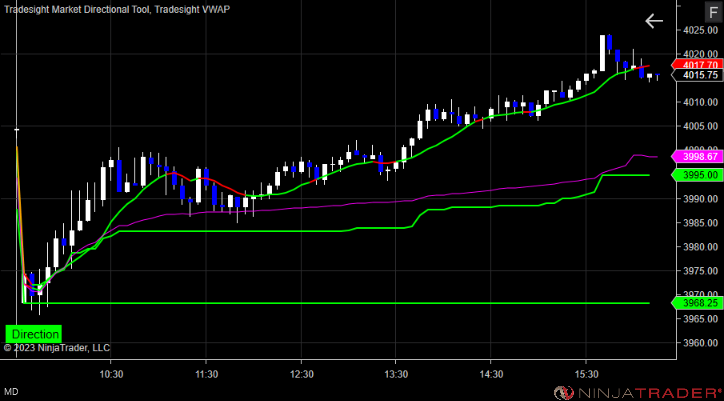724x401 pixels.
Task: Click the 3960.00 price axis label
Action: [702, 343]
